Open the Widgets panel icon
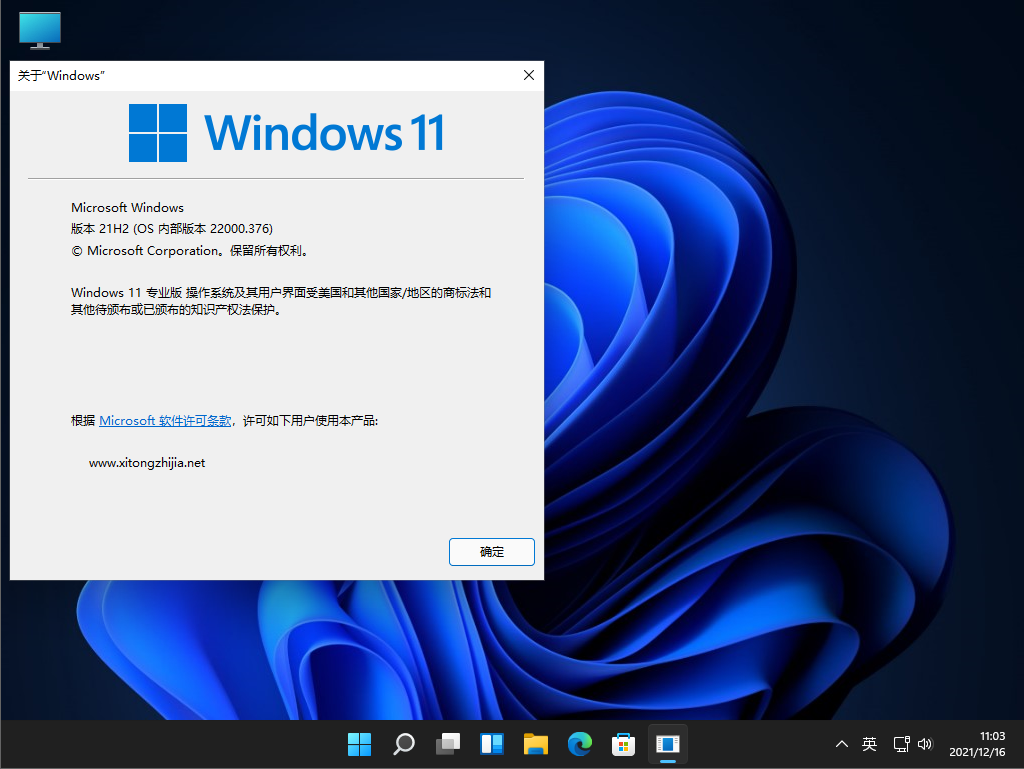 click(491, 744)
